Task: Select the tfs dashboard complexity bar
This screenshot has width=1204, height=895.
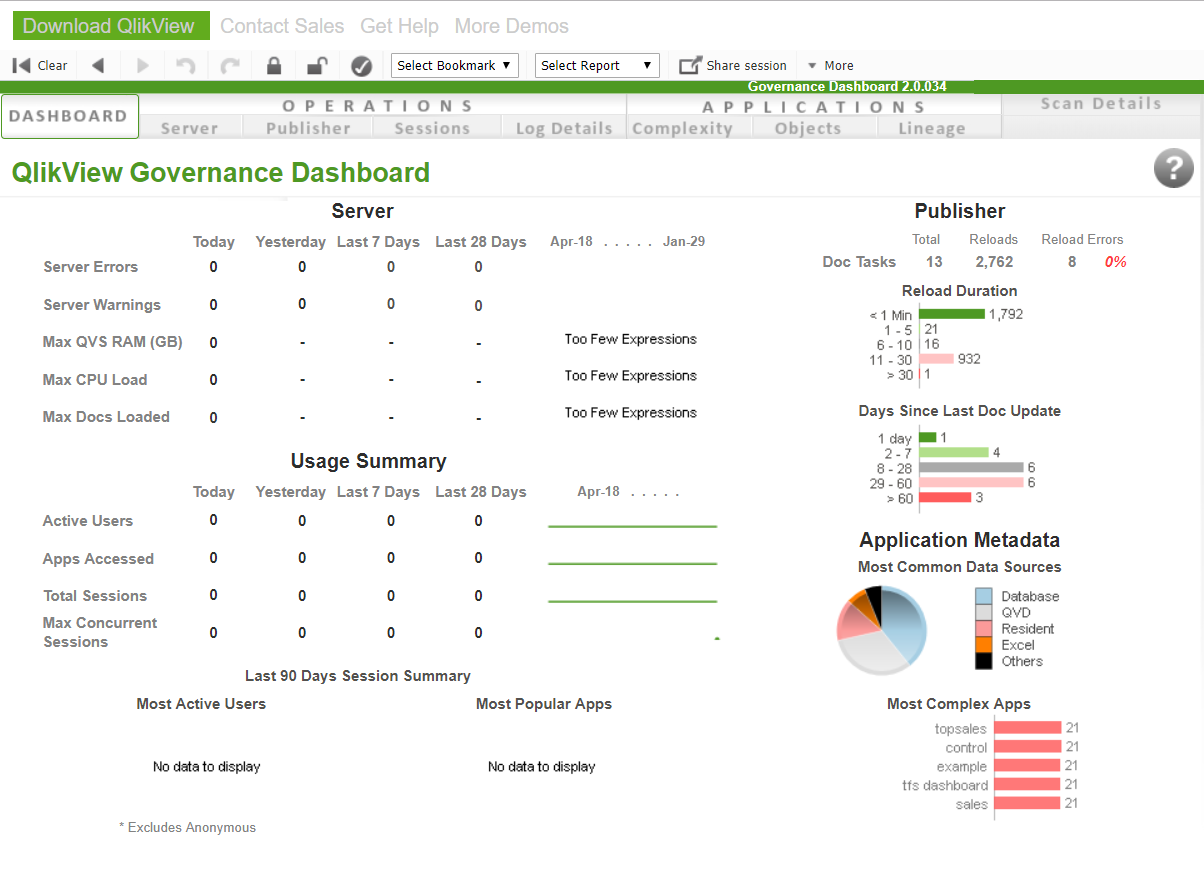Action: [1028, 785]
